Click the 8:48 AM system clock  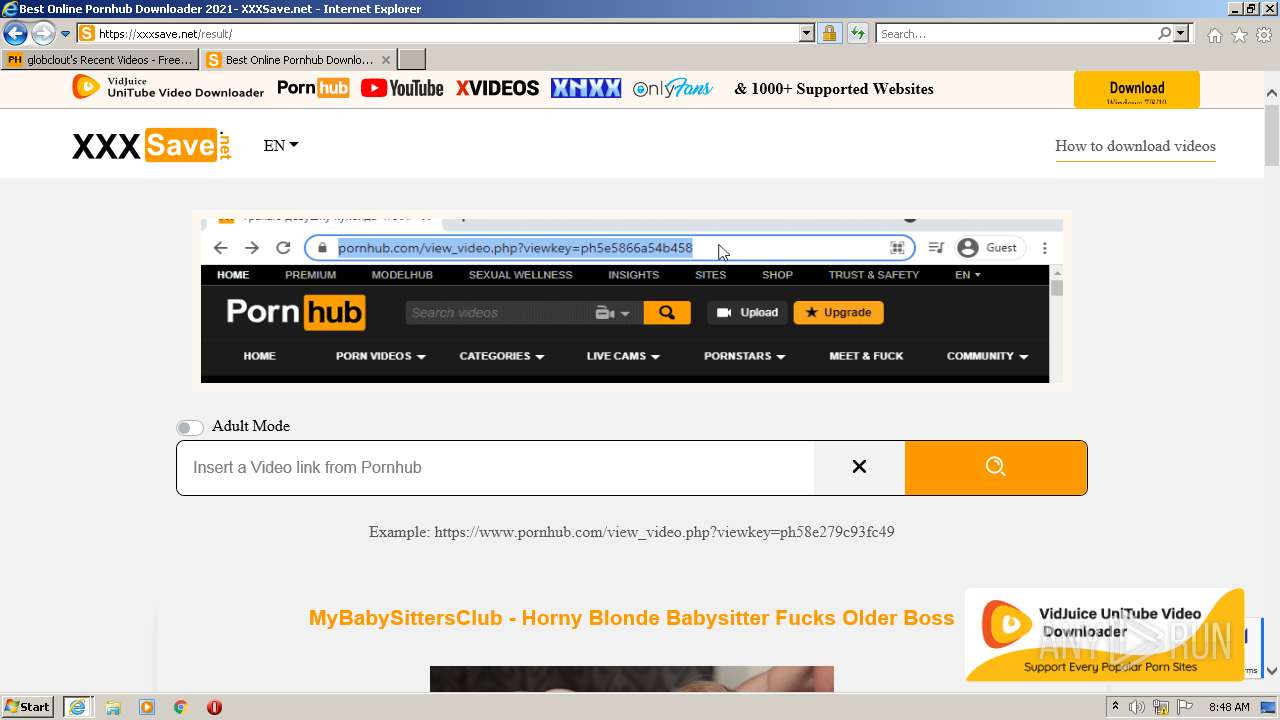1229,707
